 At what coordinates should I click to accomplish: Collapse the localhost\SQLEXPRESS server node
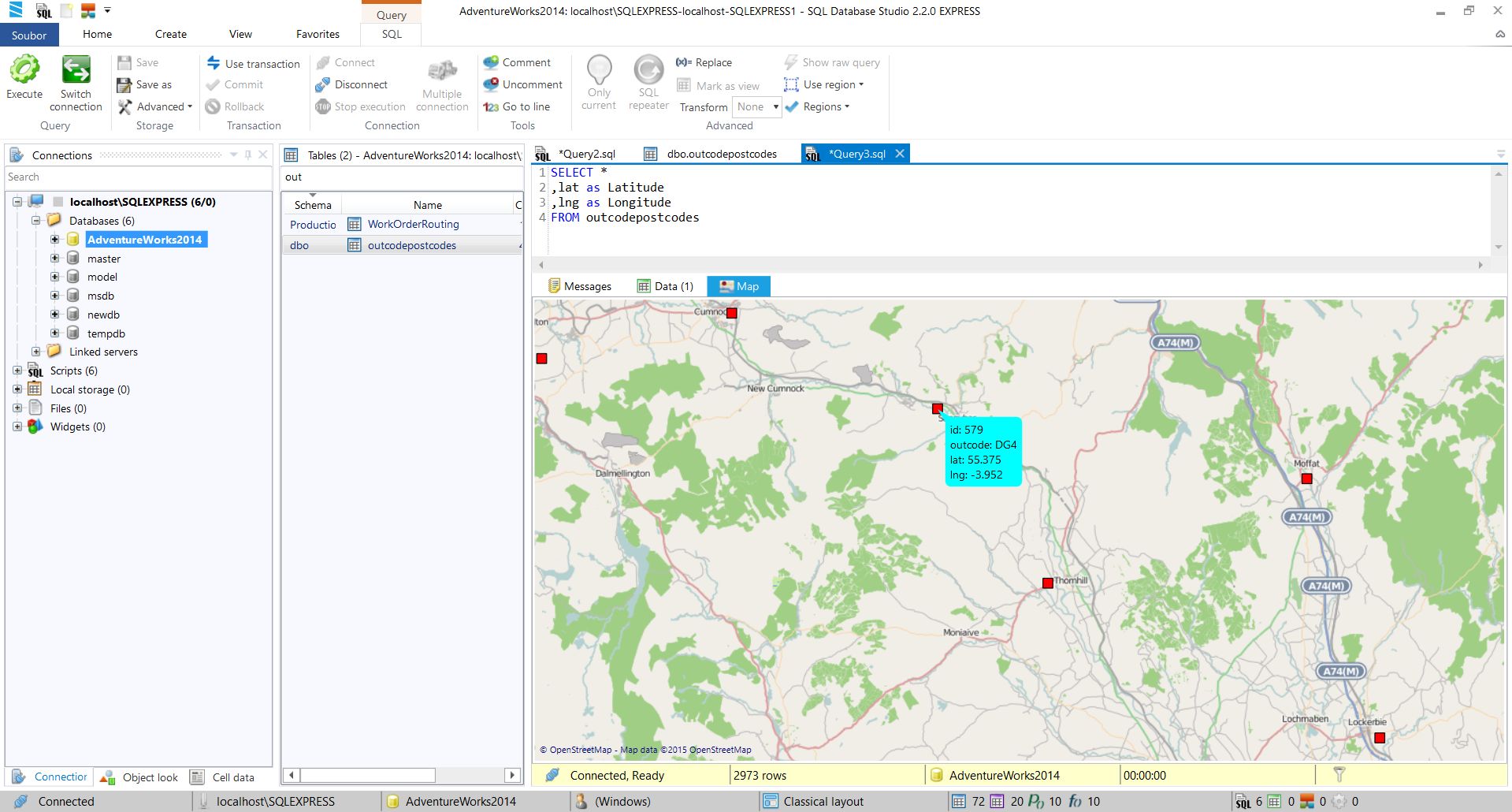click(17, 202)
